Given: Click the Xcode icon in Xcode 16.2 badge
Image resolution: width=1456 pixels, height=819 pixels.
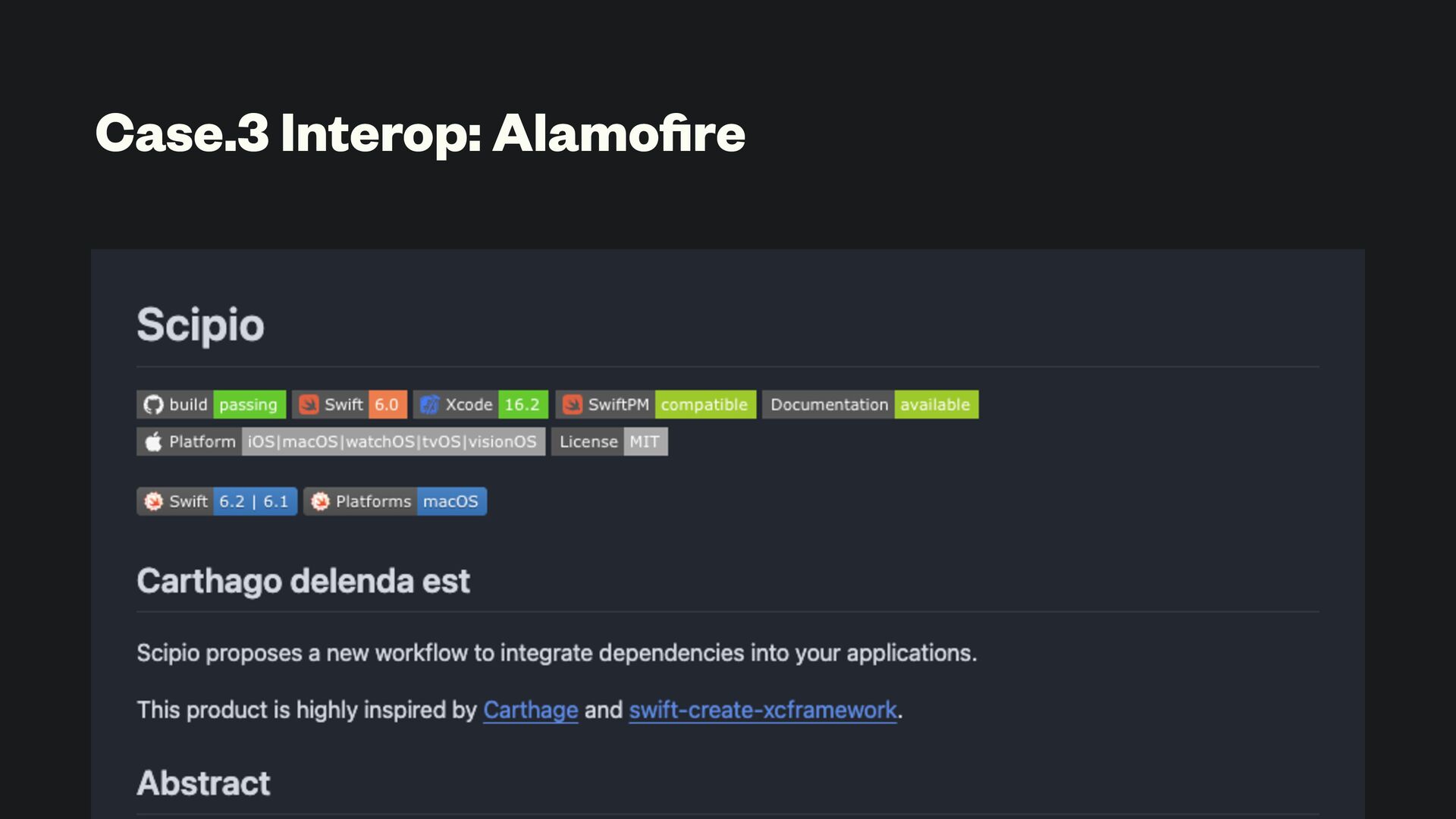Looking at the screenshot, I should click(429, 405).
